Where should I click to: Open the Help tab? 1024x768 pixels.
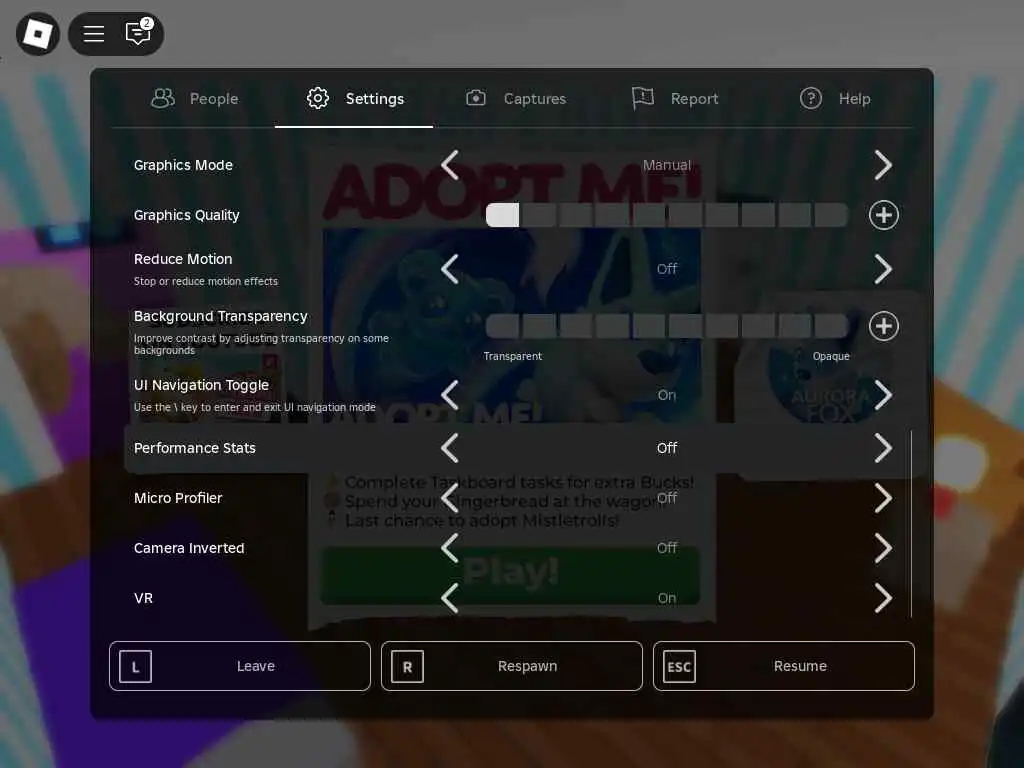pos(835,99)
